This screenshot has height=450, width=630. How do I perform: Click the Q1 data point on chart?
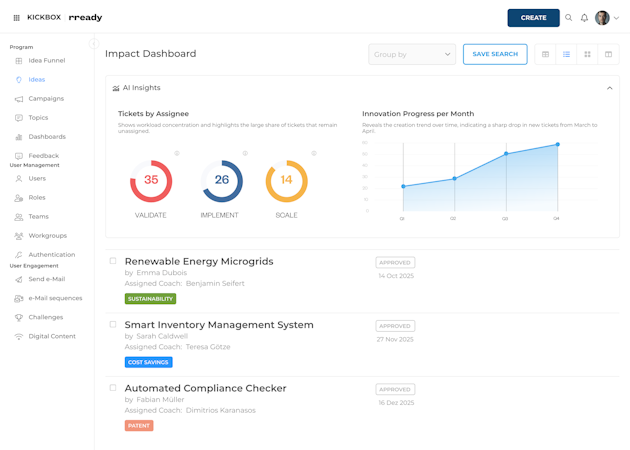point(403,186)
